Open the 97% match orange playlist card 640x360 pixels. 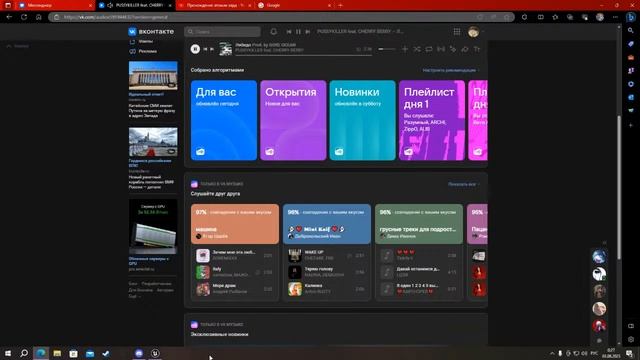click(x=235, y=224)
